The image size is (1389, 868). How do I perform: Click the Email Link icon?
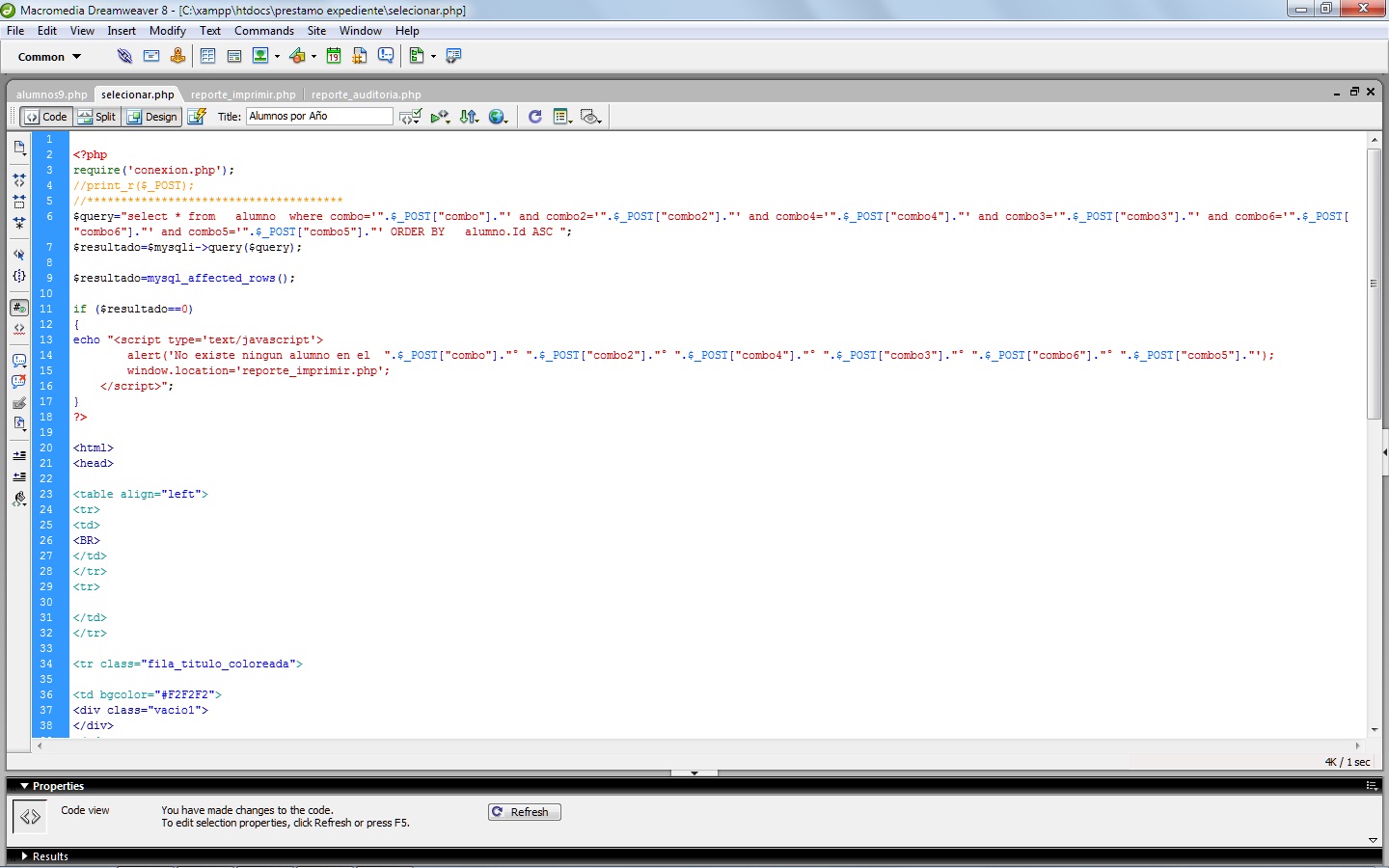(151, 56)
